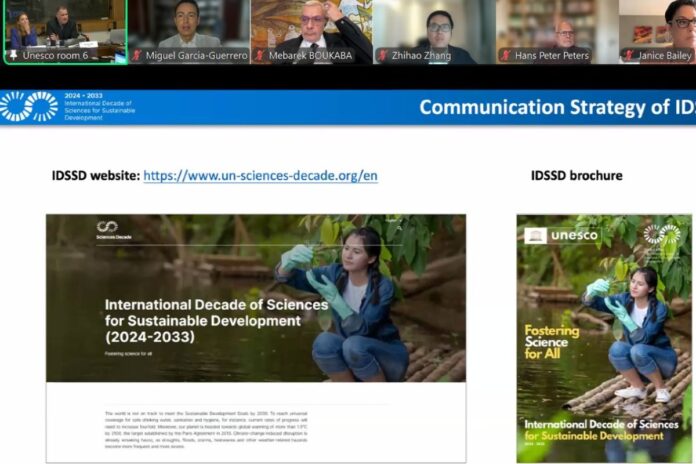Click the 'IDSSD website:' label
Image resolution: width=696 pixels, height=464 pixels.
tap(96, 176)
